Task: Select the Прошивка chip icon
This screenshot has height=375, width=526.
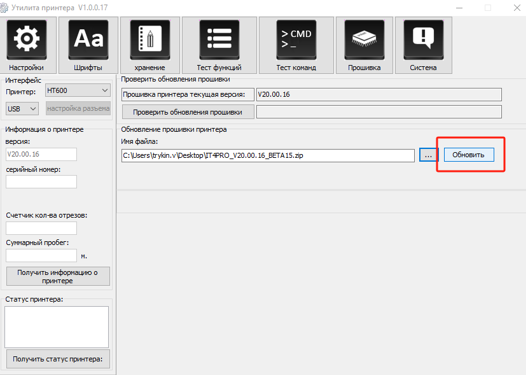Action: coord(364,40)
